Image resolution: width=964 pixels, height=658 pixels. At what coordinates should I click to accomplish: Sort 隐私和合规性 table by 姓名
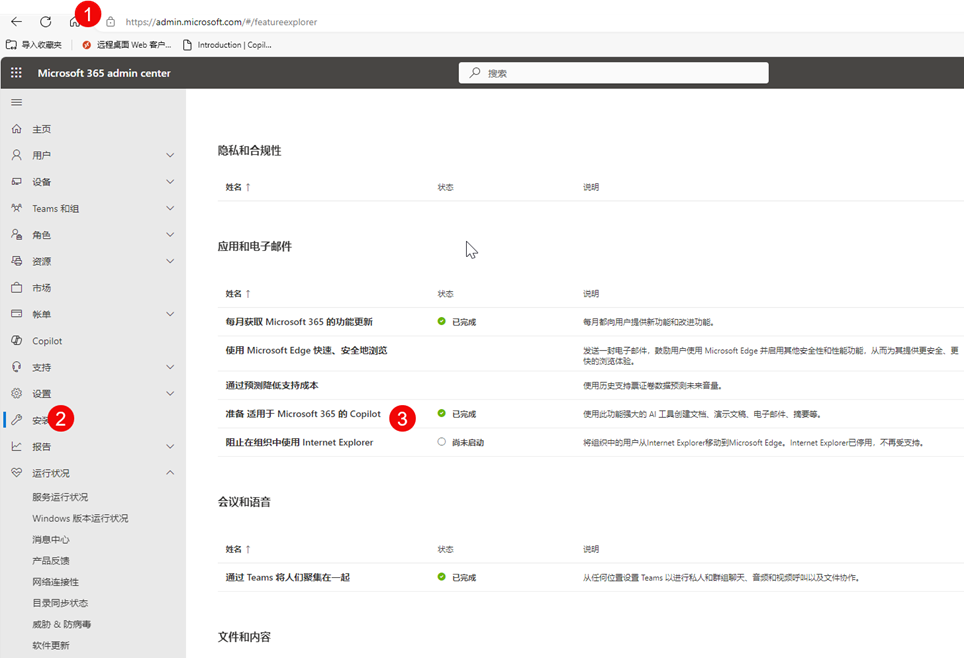click(238, 187)
